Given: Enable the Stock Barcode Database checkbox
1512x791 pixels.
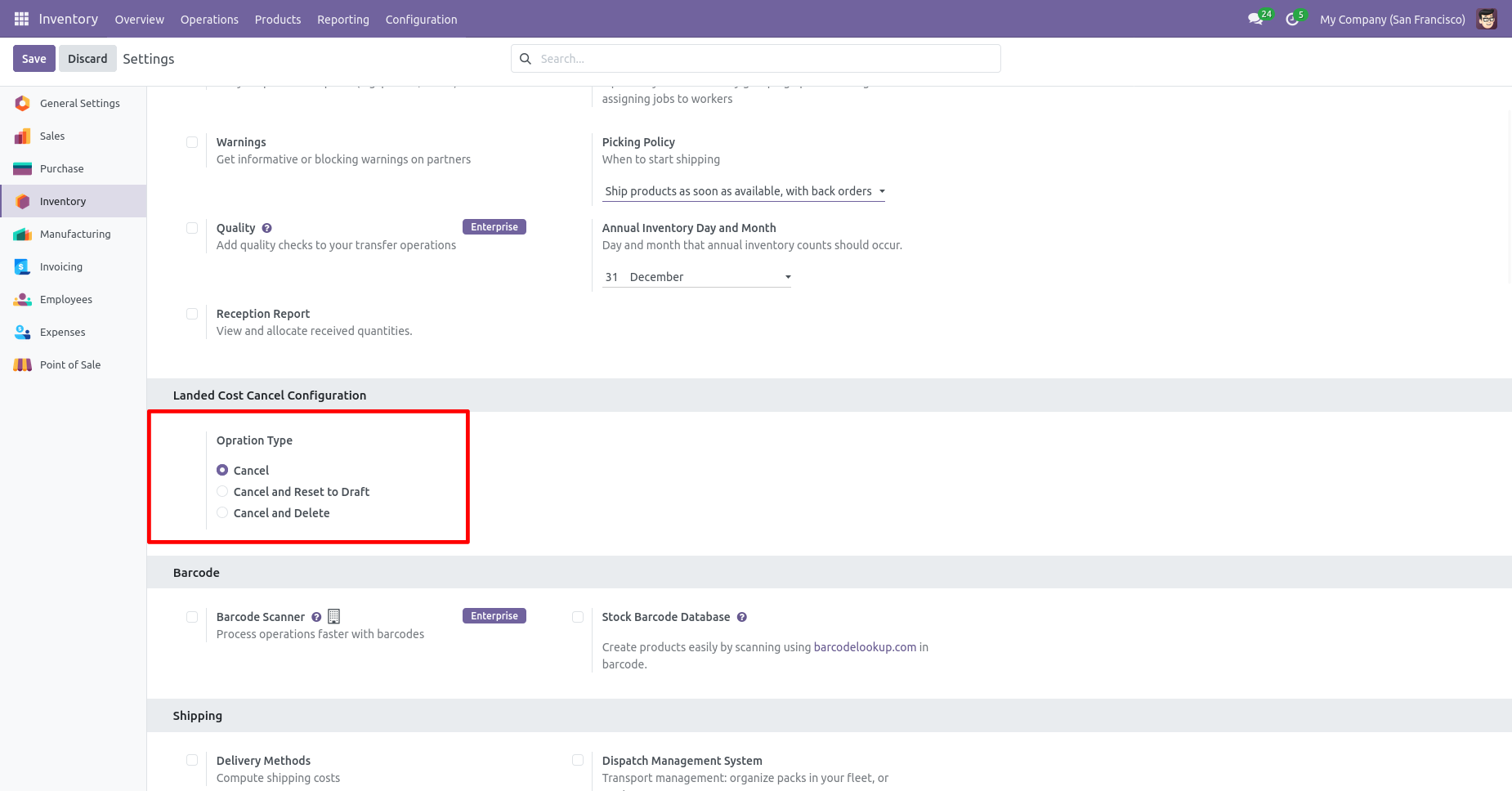Looking at the screenshot, I should tap(578, 617).
